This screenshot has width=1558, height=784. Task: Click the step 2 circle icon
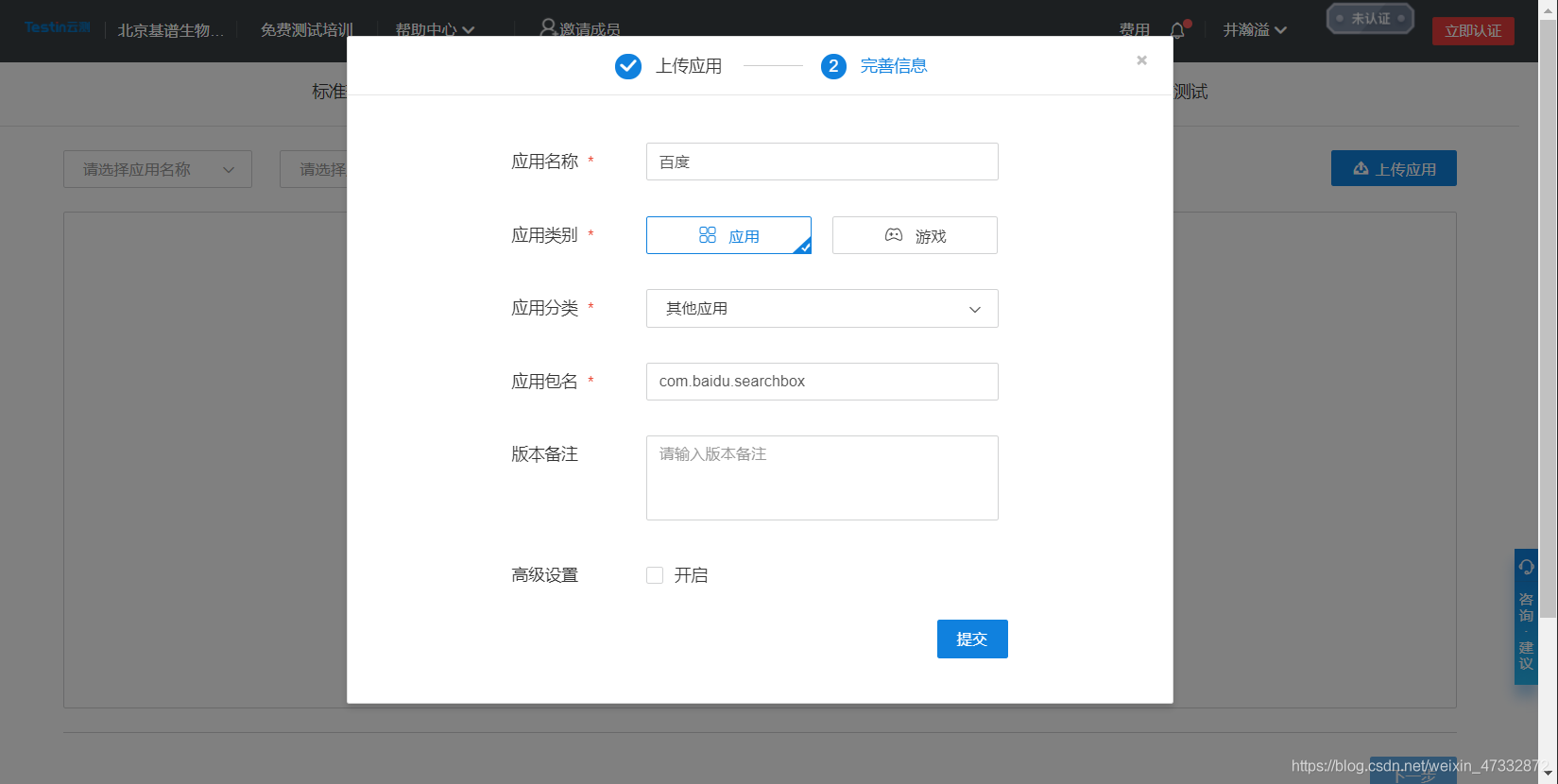pyautogui.click(x=833, y=66)
